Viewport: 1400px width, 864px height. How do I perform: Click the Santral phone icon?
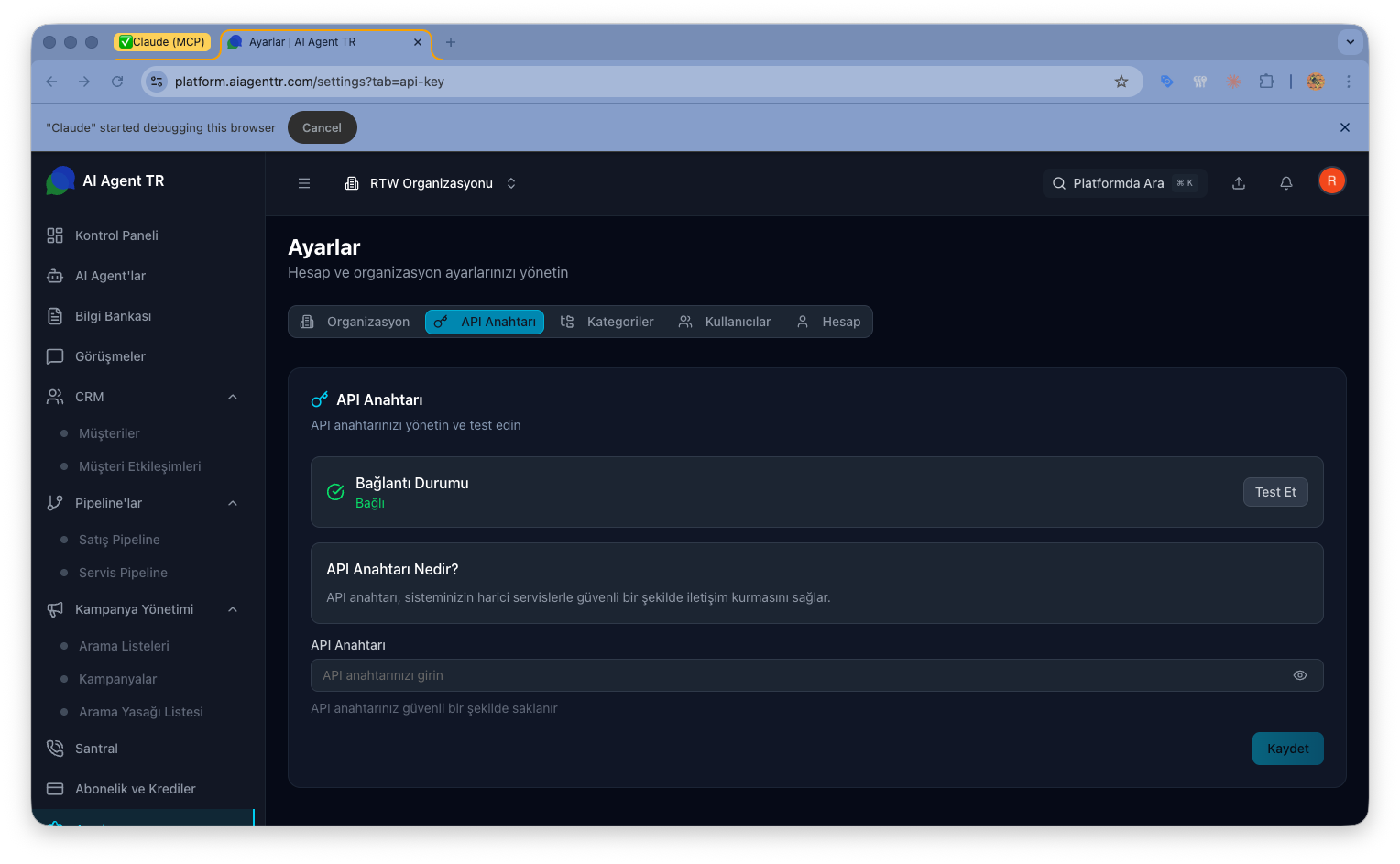tap(55, 749)
